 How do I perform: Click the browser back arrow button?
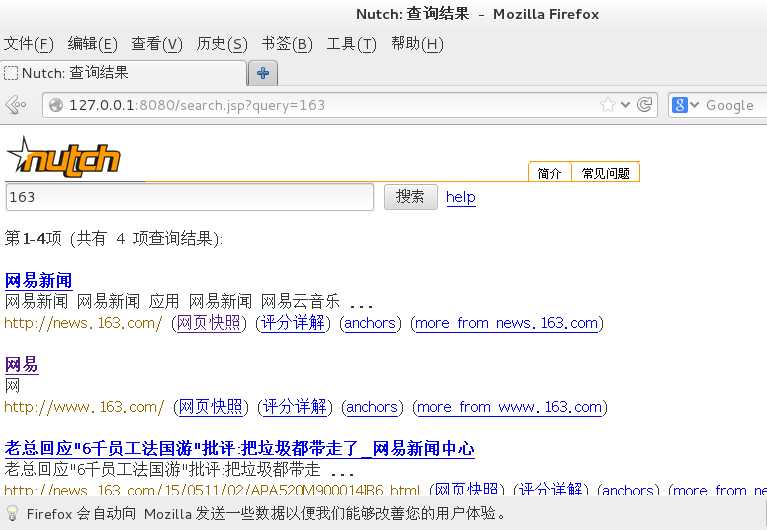click(x=16, y=105)
